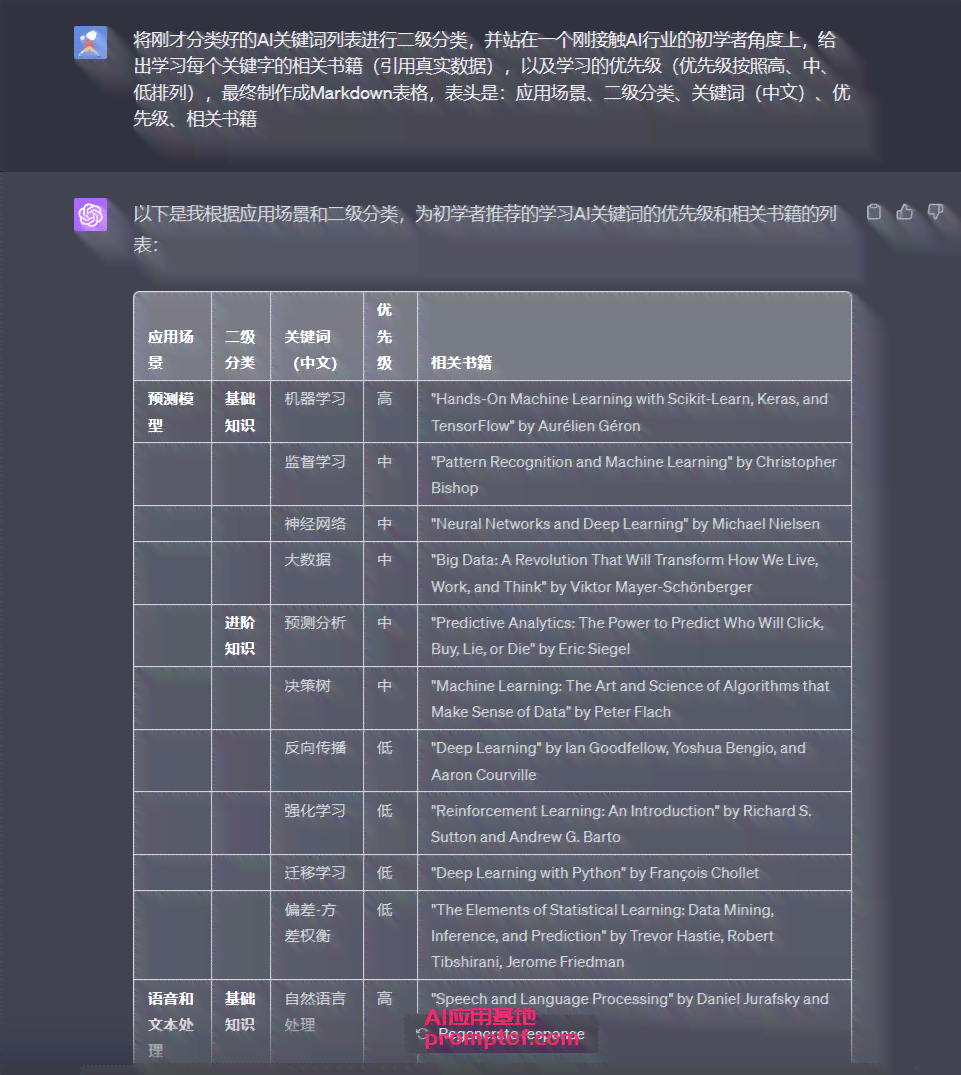Viewport: 961px width, 1075px height.
Task: Click the 迁移学习 keyword cell
Action: (x=317, y=873)
